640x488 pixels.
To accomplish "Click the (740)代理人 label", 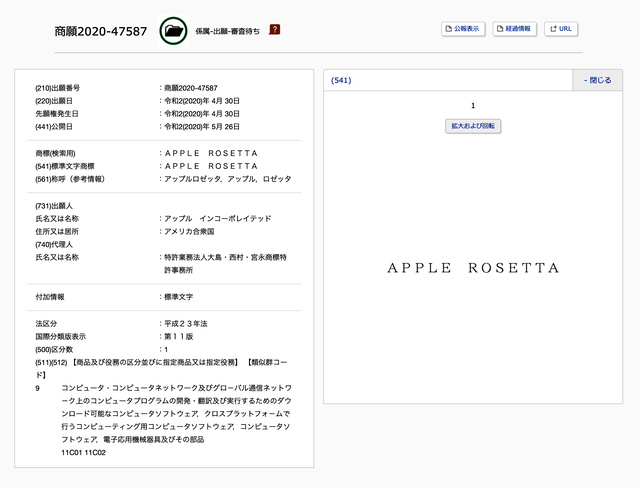I will coord(54,244).
